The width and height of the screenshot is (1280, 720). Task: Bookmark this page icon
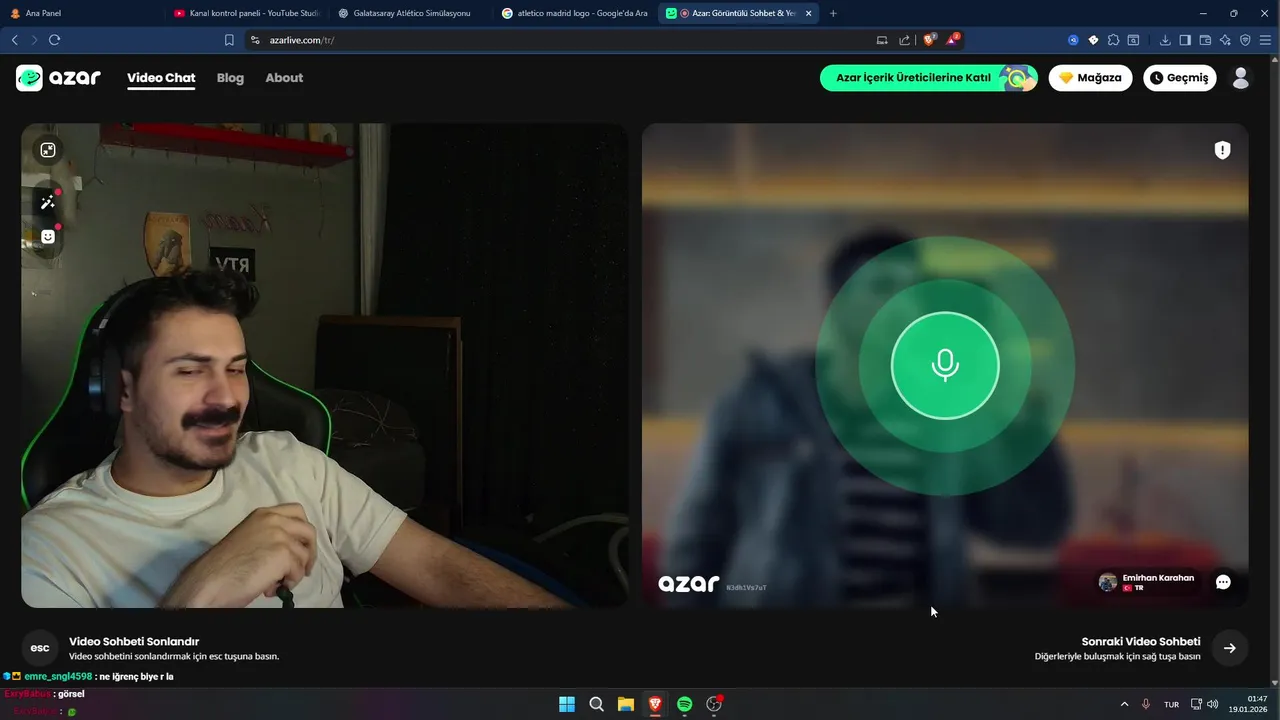point(229,40)
